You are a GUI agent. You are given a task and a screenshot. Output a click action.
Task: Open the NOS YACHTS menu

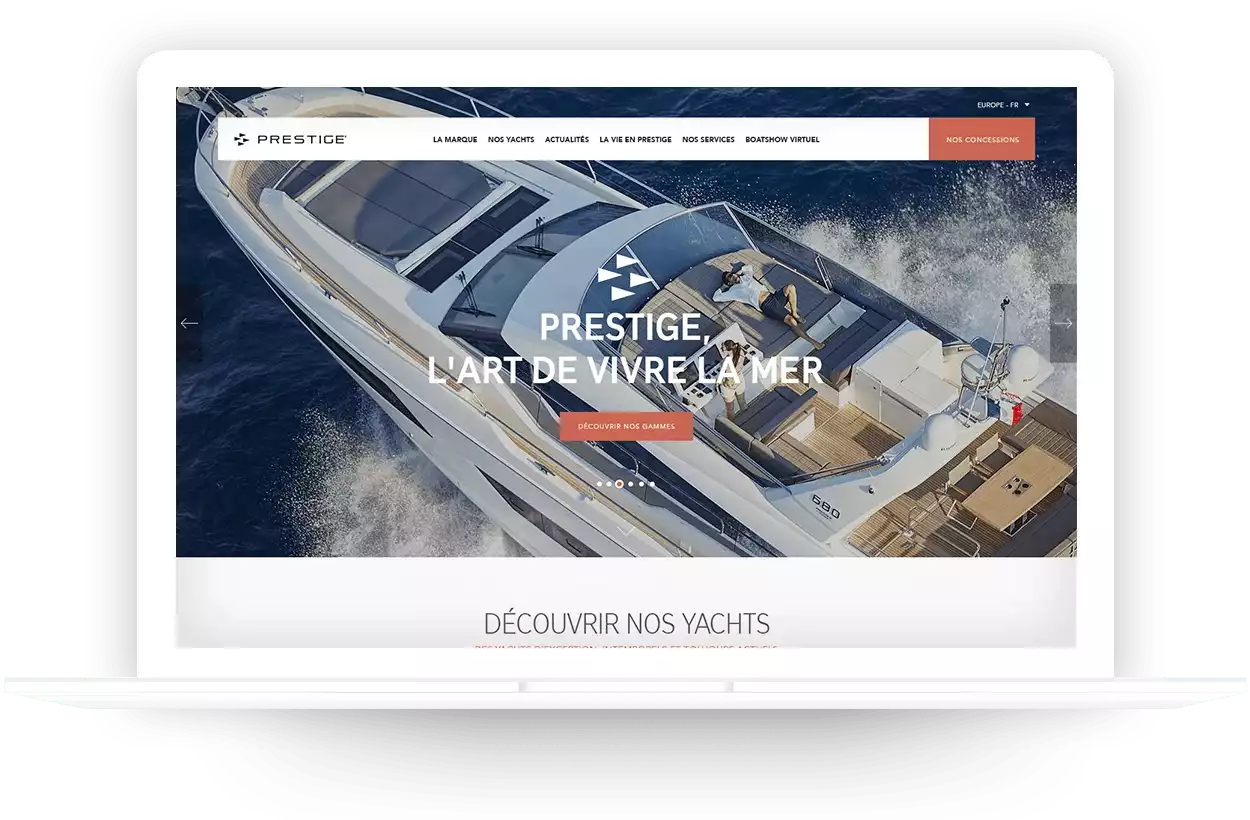click(x=511, y=140)
